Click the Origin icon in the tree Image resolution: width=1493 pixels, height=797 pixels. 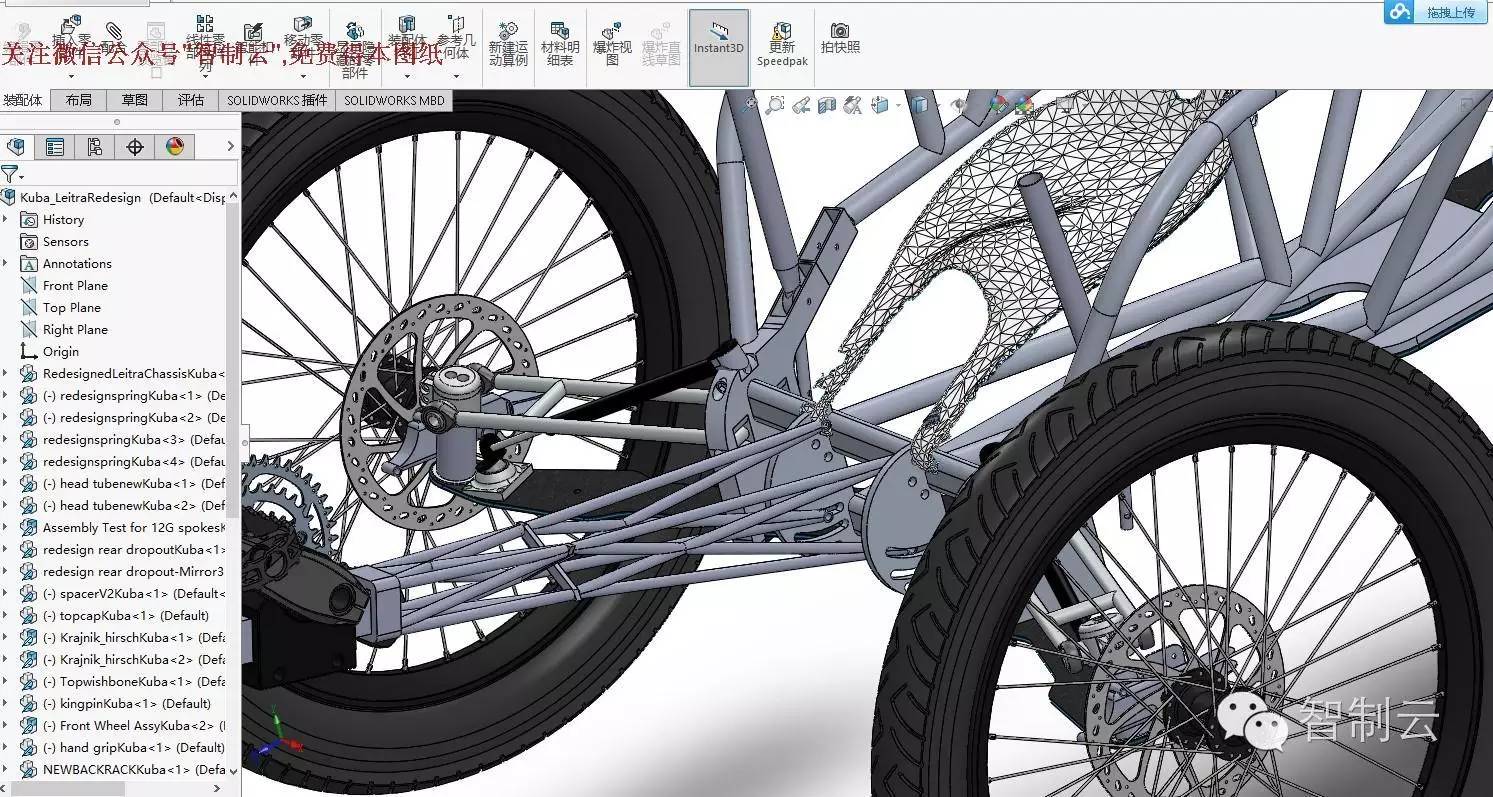(x=29, y=352)
